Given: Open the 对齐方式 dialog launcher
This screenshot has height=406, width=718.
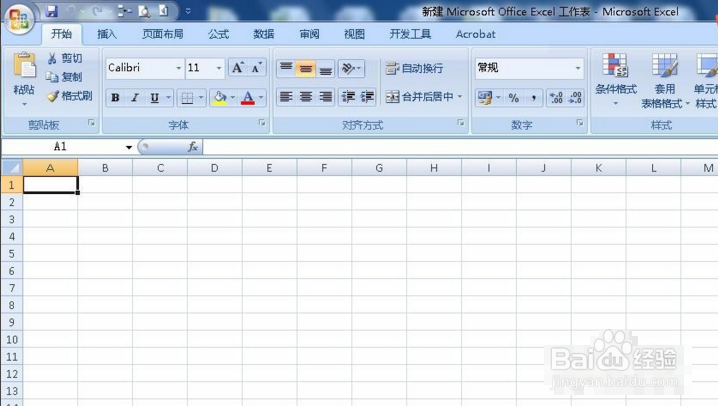Looking at the screenshot, I should [x=461, y=123].
